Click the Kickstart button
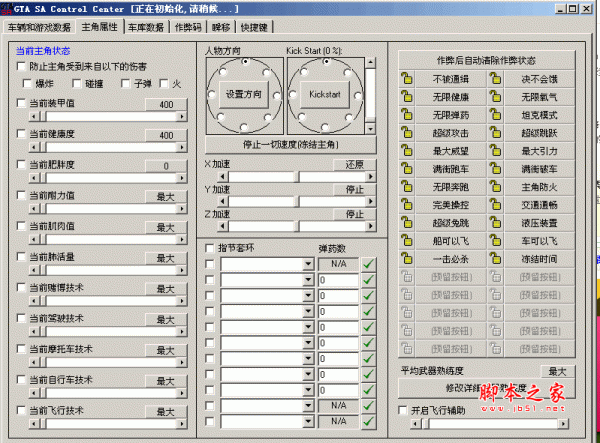600x443 pixels. [x=325, y=94]
